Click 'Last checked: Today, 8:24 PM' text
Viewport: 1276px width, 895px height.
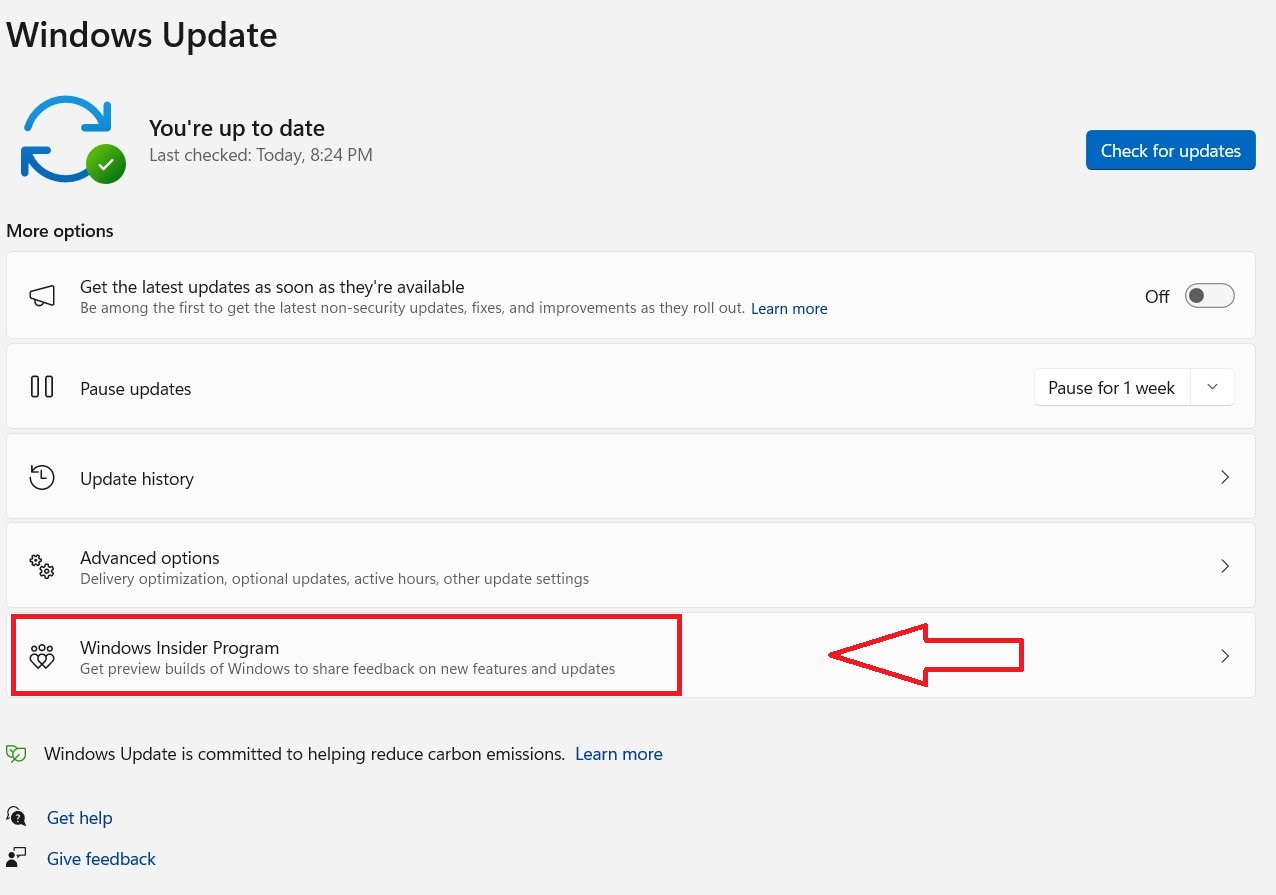coord(261,155)
